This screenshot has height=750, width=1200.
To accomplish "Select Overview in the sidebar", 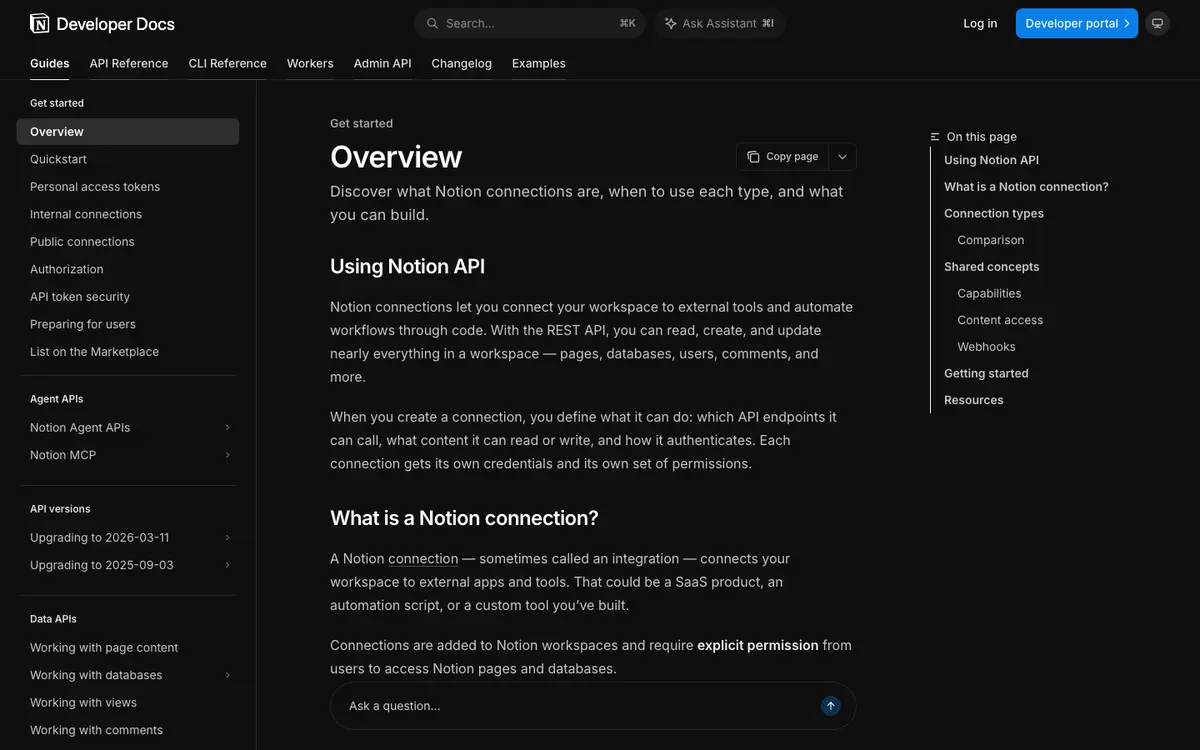I will 128,132.
